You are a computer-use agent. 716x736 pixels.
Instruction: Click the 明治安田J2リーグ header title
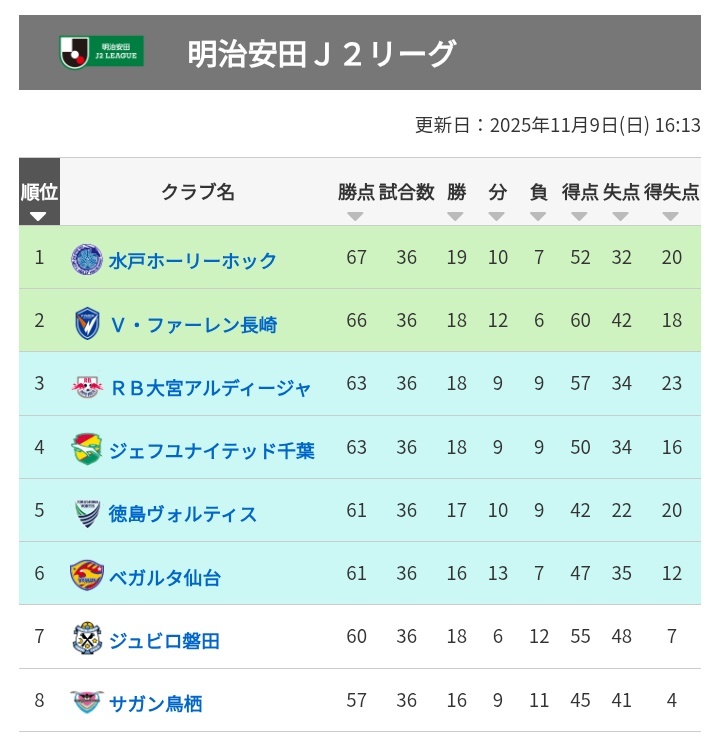(321, 53)
